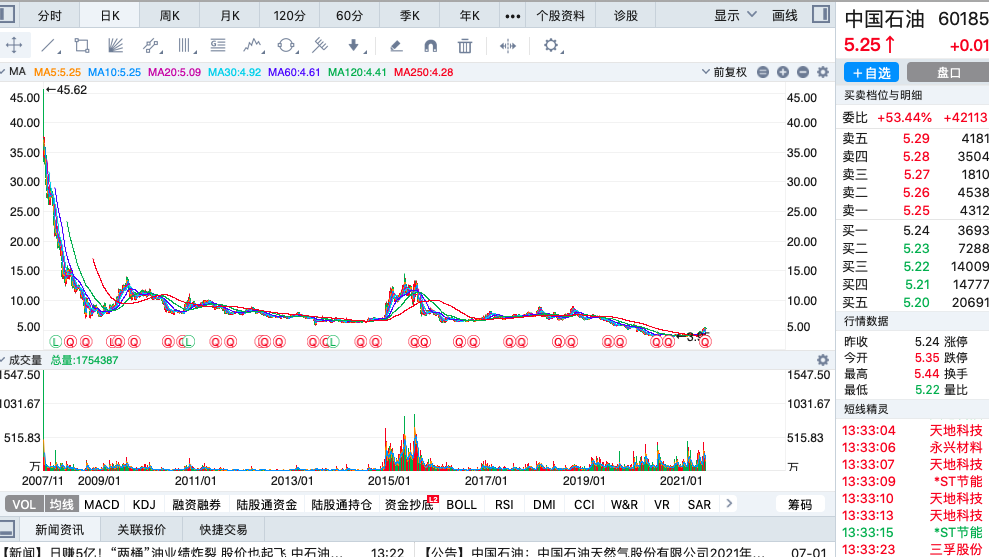Toggle the MA indicator checkmark
Viewport: 989px width, 557px height.
click(x=3, y=72)
